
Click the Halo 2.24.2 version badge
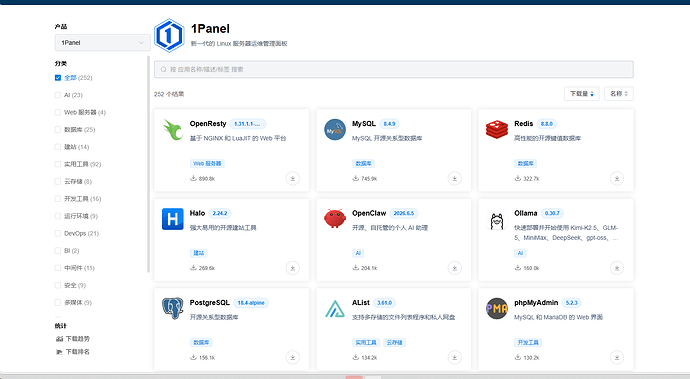click(x=220, y=213)
